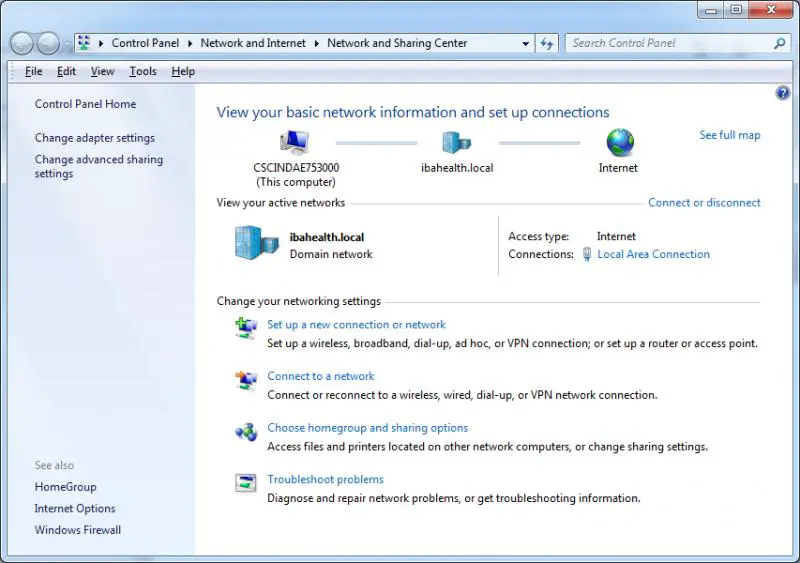This screenshot has width=800, height=563.
Task: Go back with the Back arrow button
Action: tap(22, 43)
